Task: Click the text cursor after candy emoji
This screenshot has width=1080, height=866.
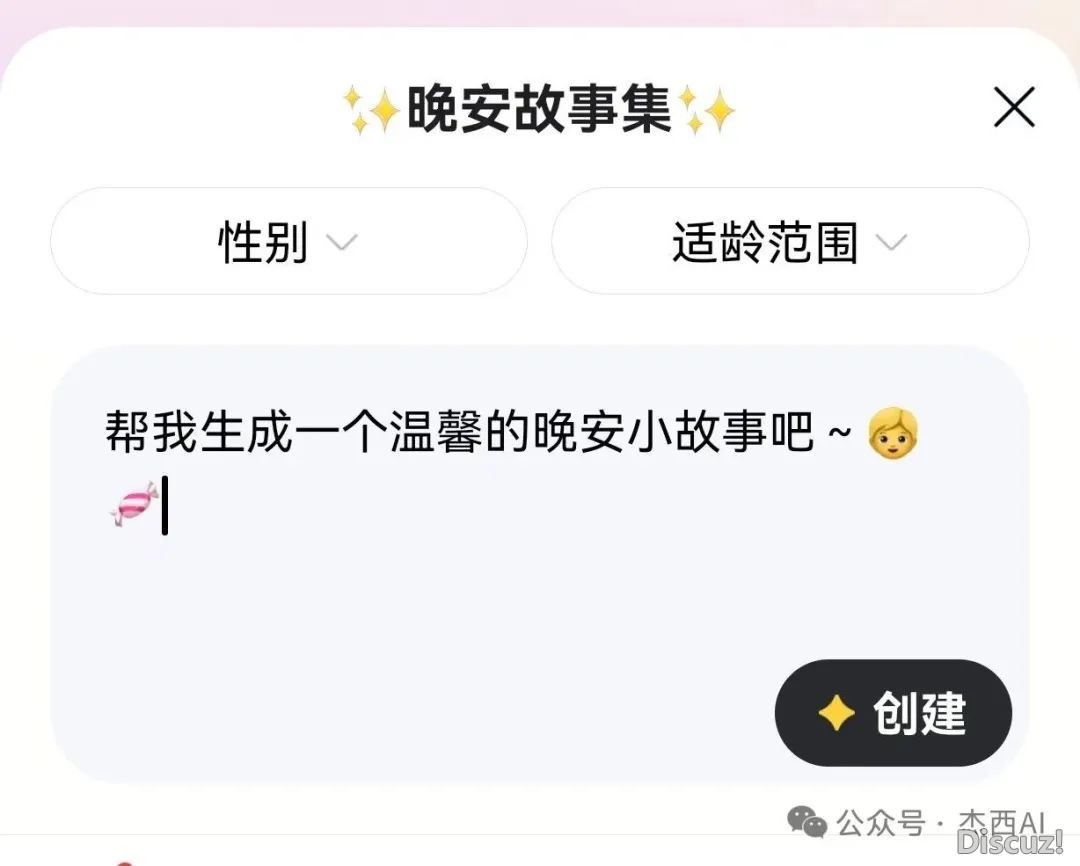Action: (x=165, y=505)
